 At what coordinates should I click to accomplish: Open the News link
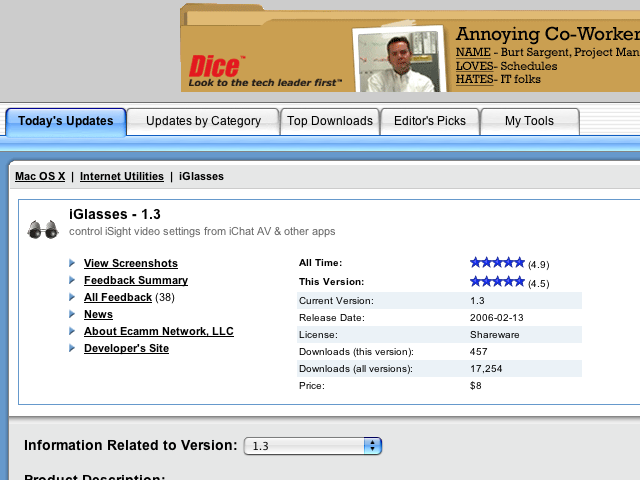tap(98, 314)
